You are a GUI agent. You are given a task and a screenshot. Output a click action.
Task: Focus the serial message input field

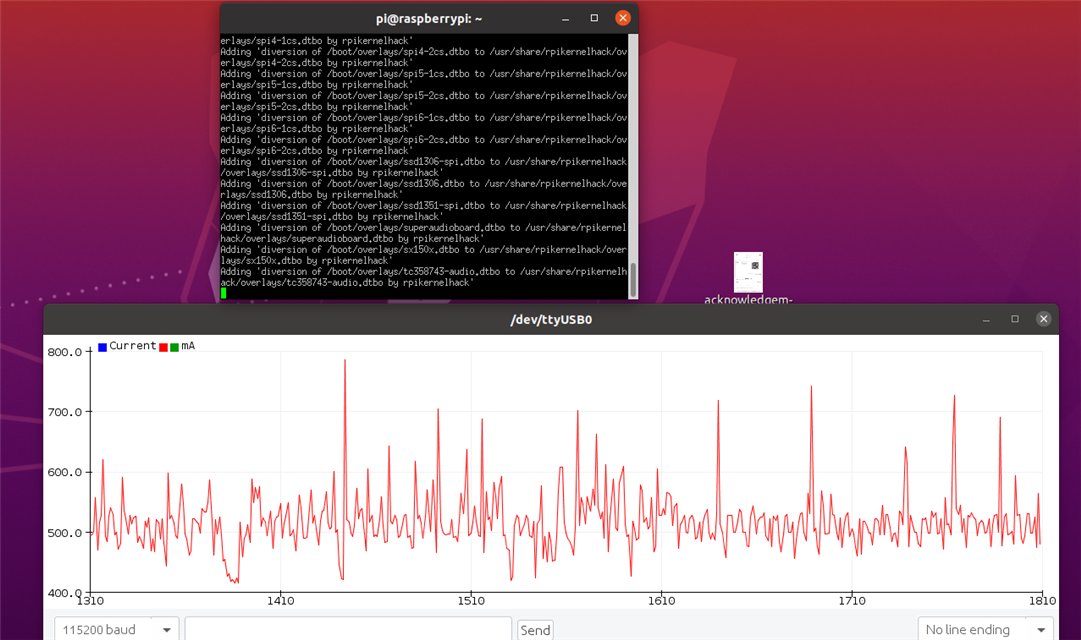(347, 630)
